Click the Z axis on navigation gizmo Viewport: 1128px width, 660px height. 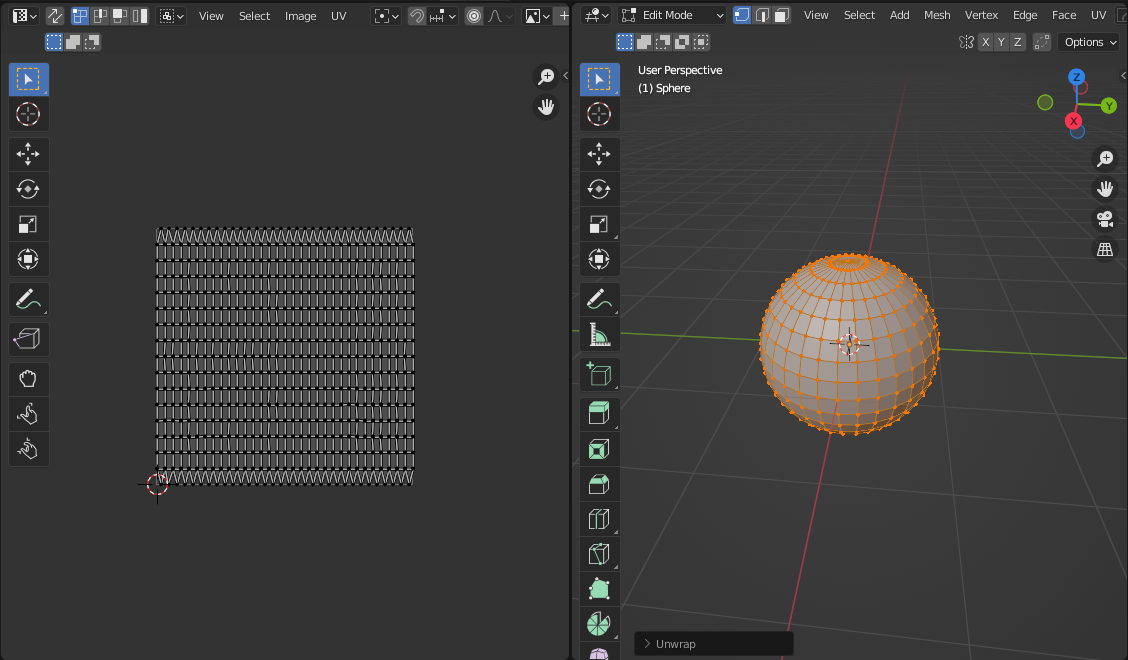(1076, 77)
